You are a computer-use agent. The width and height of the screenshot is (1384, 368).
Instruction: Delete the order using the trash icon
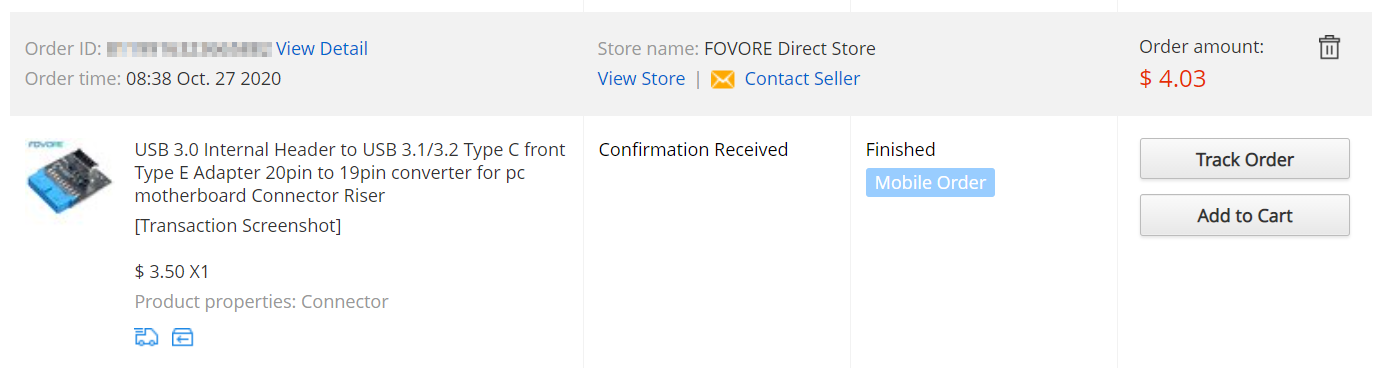tap(1329, 47)
